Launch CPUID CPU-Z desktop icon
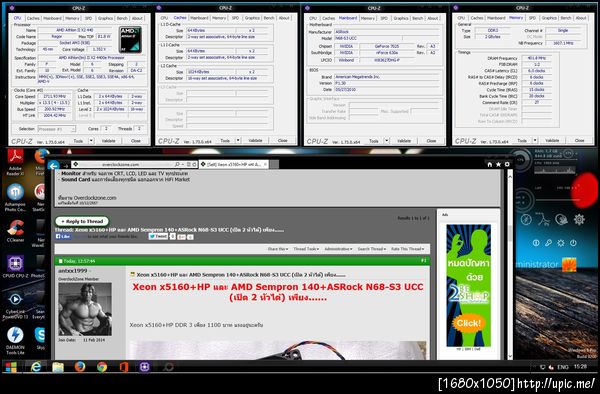 15,267
